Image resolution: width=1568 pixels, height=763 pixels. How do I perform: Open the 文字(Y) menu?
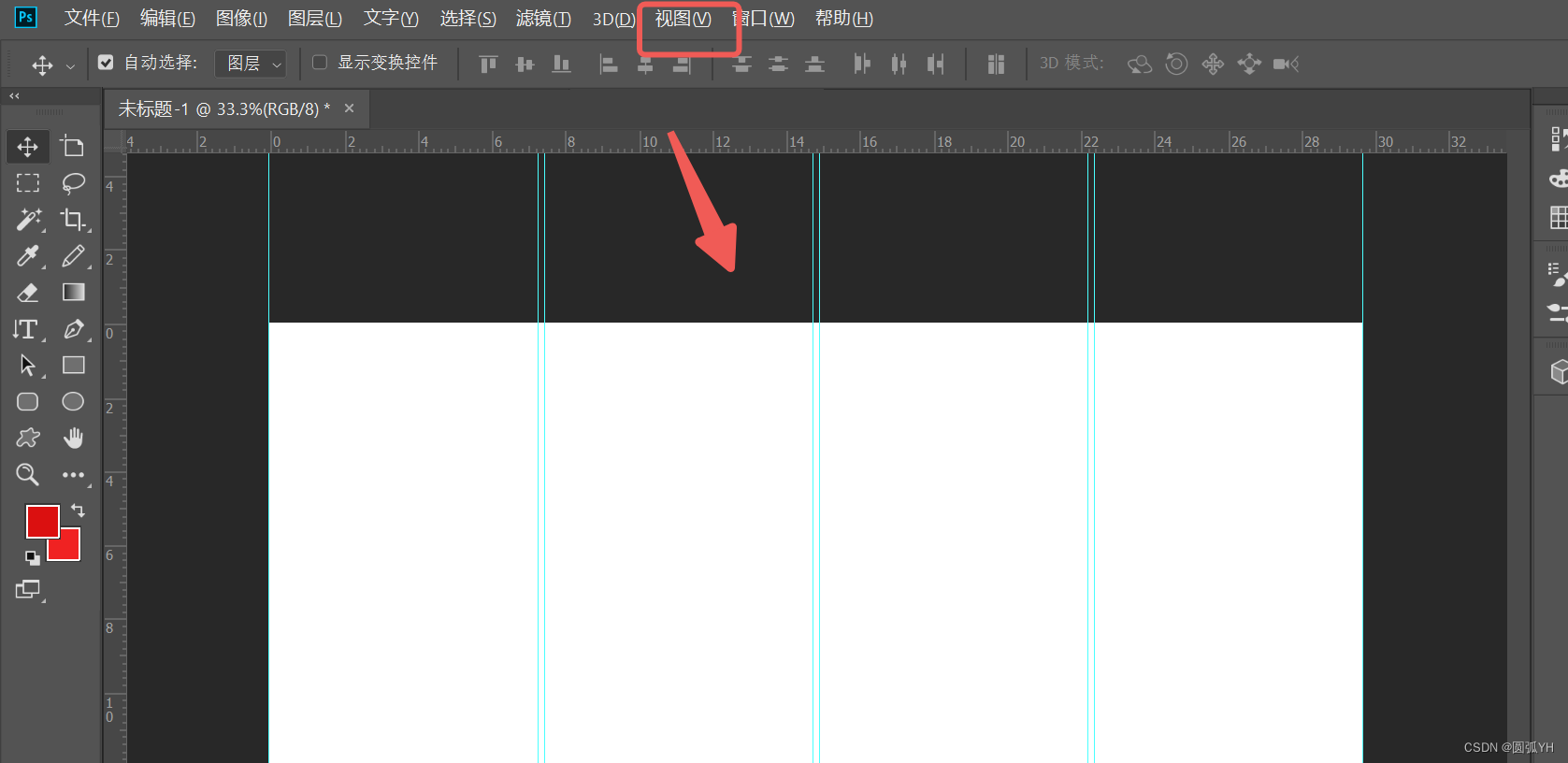[x=391, y=19]
